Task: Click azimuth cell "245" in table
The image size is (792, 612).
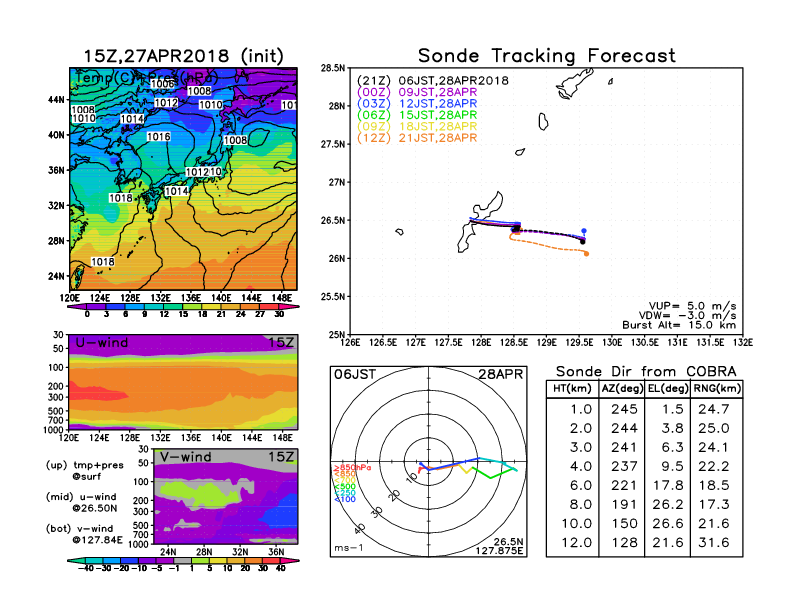Action: (624, 409)
